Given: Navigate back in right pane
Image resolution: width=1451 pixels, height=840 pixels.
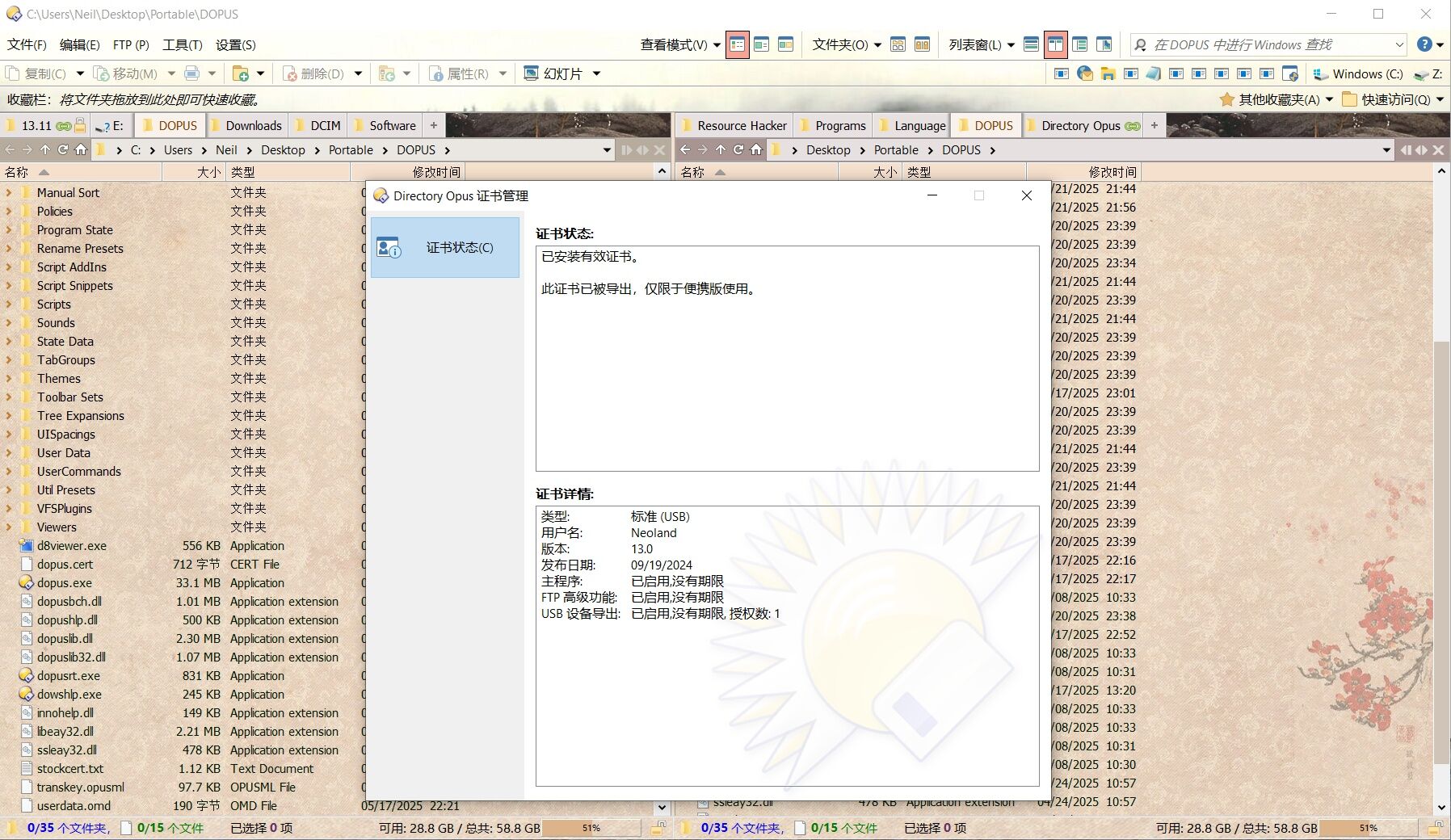Looking at the screenshot, I should [x=685, y=149].
